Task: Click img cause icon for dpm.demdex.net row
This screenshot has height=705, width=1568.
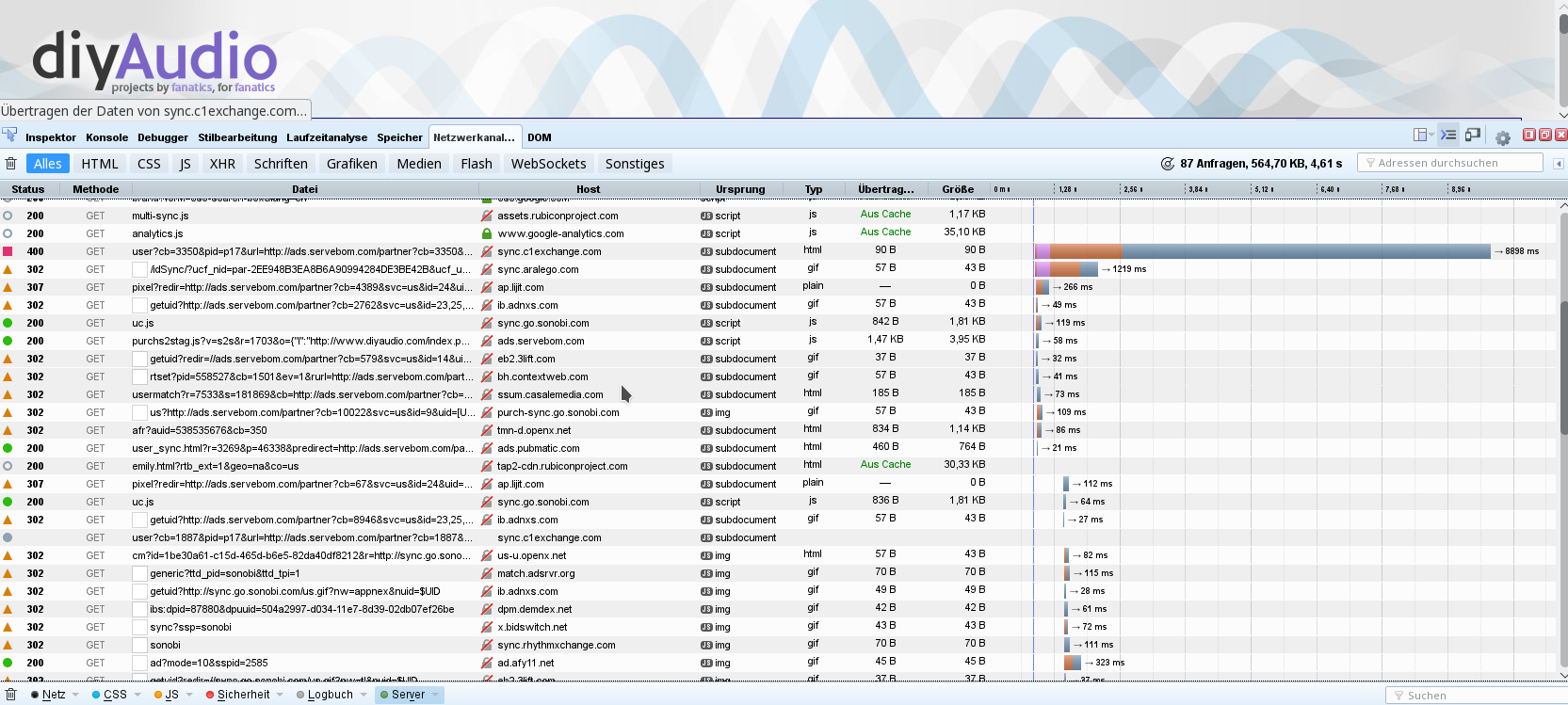Action: click(706, 609)
